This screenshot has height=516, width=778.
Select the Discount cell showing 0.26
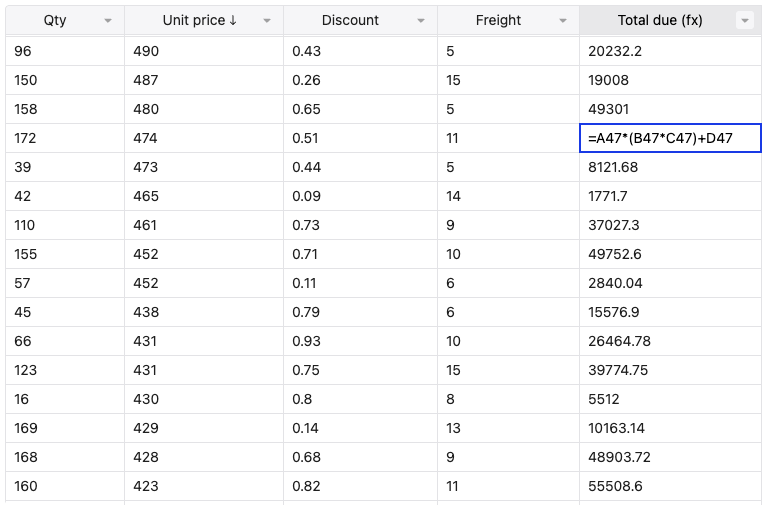click(x=361, y=80)
